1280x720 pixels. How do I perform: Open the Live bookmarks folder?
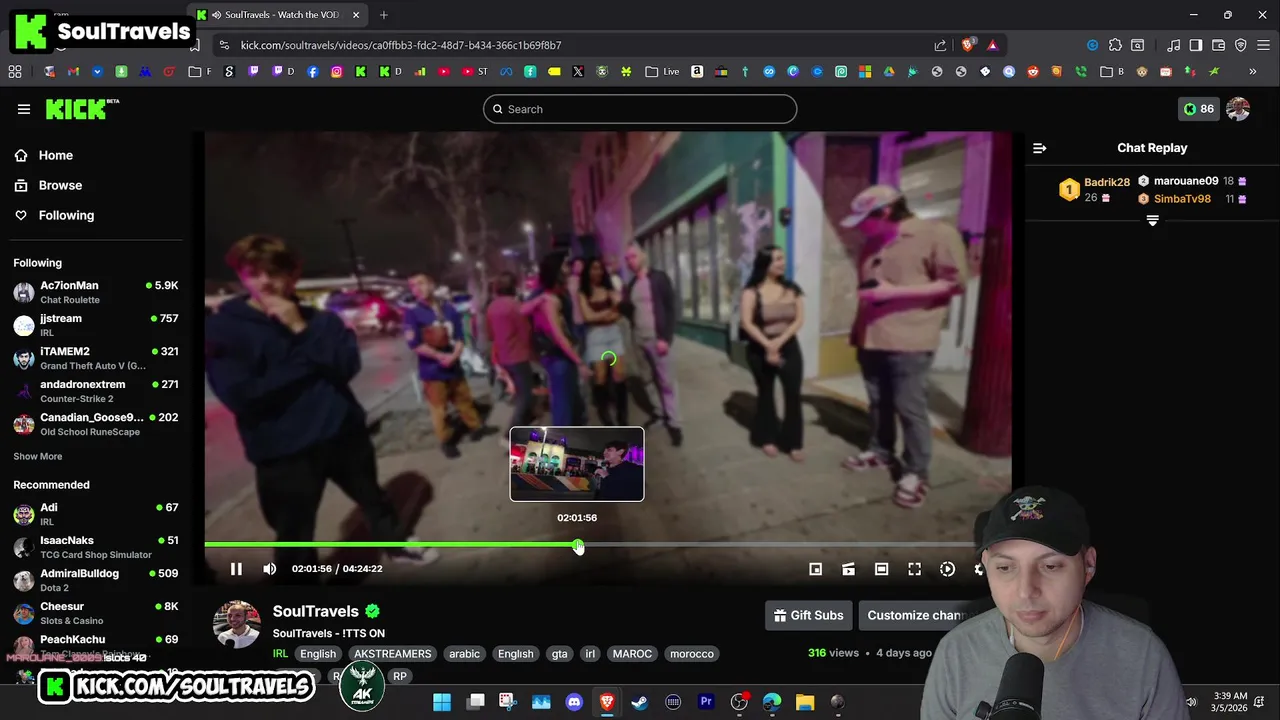662,72
